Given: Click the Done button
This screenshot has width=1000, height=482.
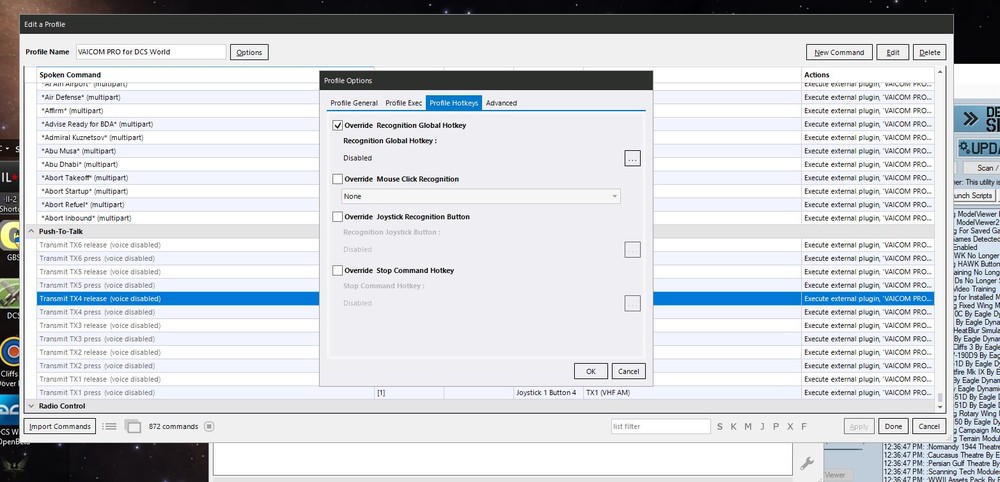Looking at the screenshot, I should (x=893, y=427).
